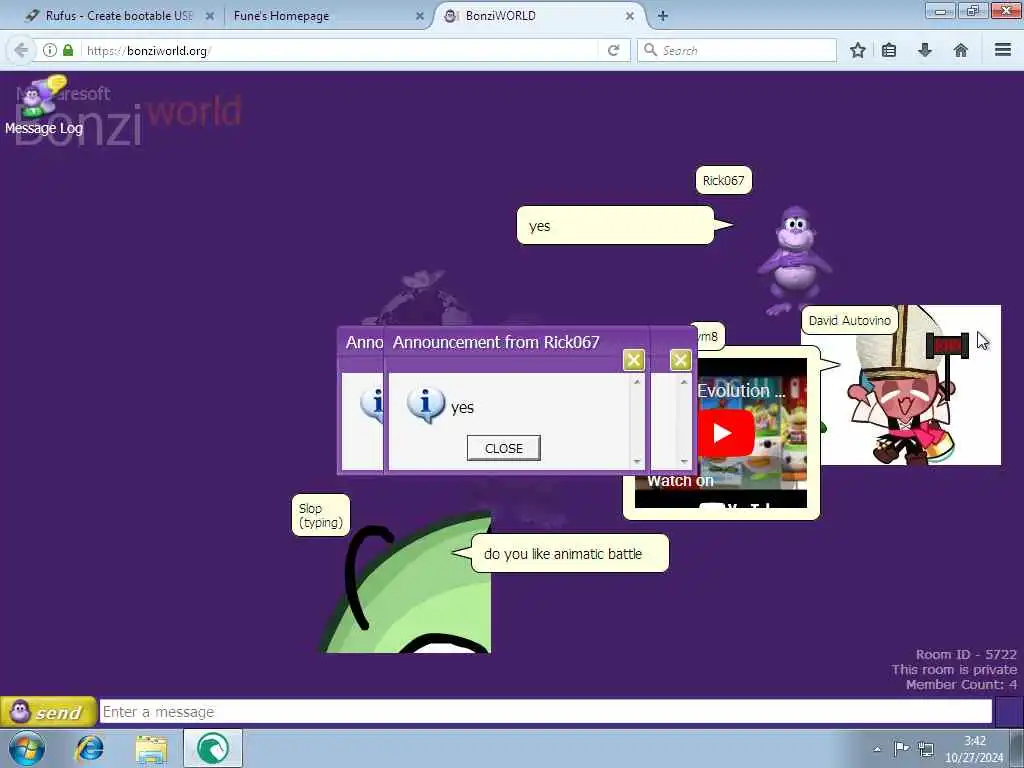Click the 'do you like animatic battle' bubble
This screenshot has height=768, width=1024.
tap(569, 554)
